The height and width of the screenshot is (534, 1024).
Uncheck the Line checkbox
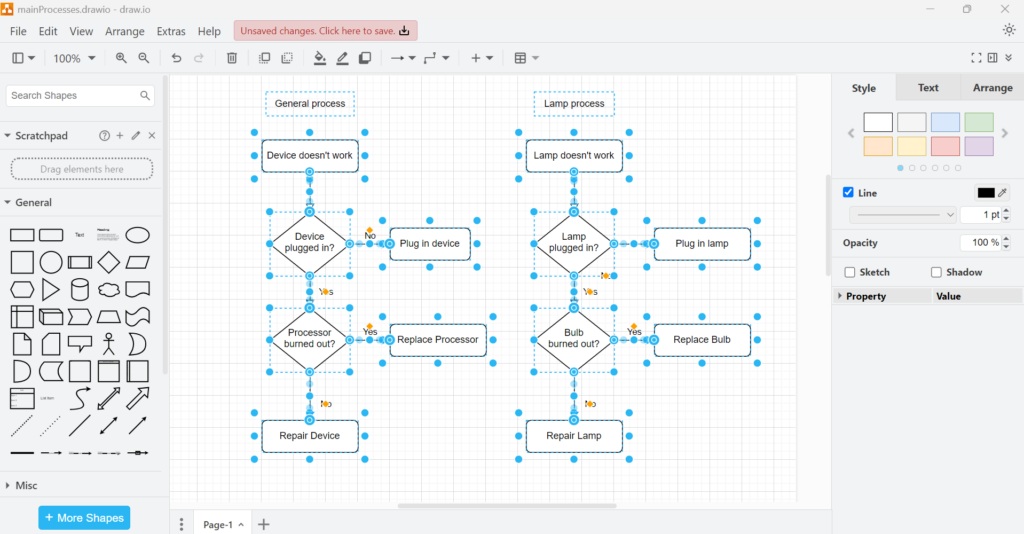[x=849, y=192]
